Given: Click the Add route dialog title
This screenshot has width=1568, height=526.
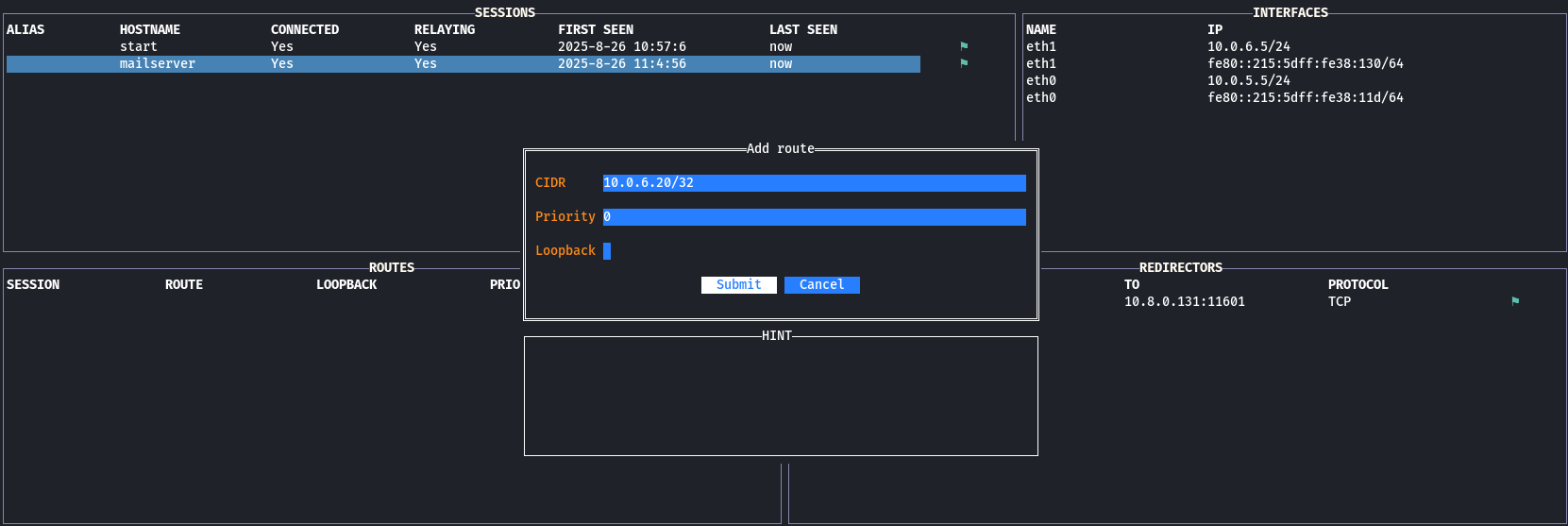Looking at the screenshot, I should tap(781, 148).
